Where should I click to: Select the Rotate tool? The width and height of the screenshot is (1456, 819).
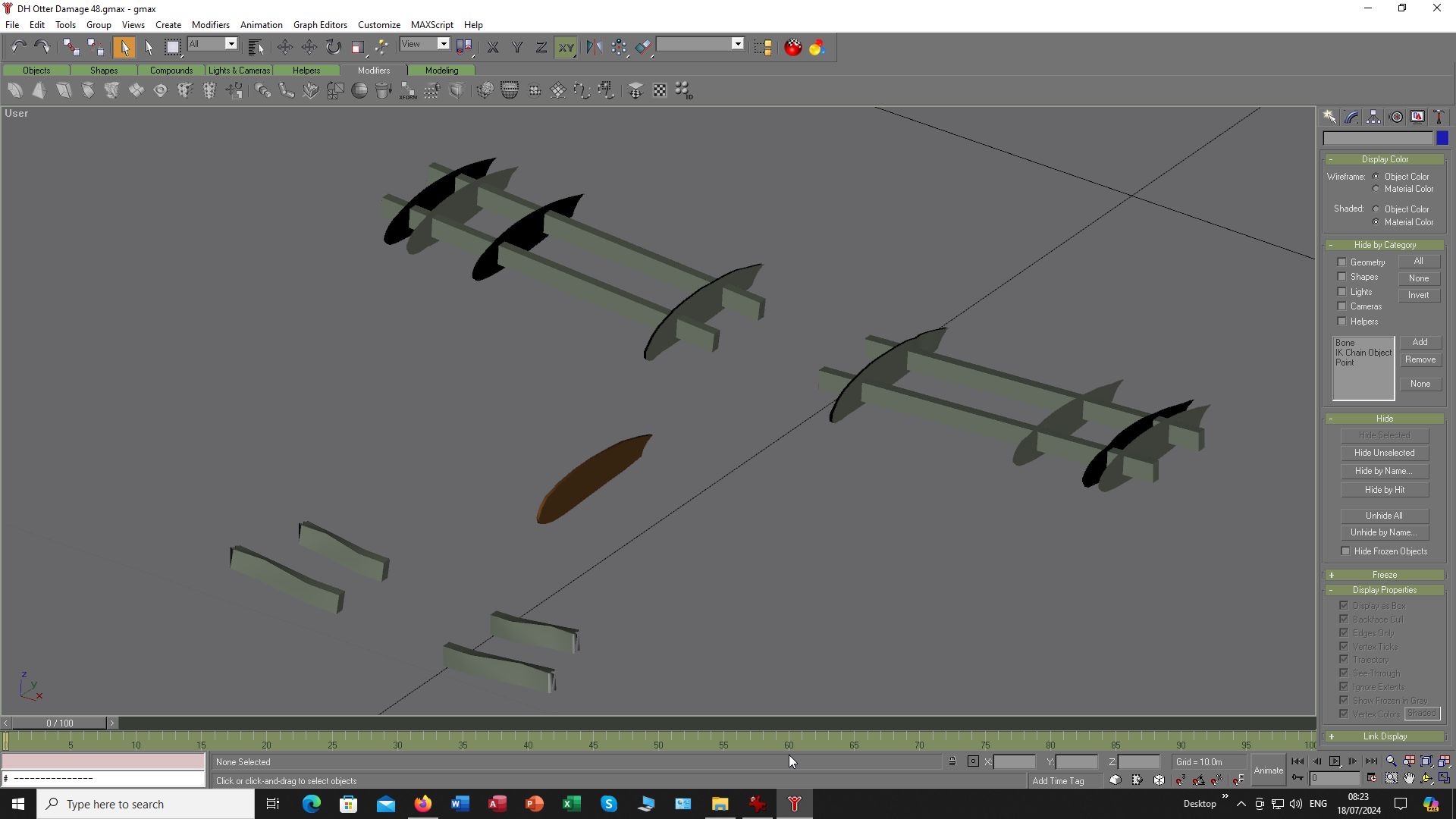tap(334, 47)
